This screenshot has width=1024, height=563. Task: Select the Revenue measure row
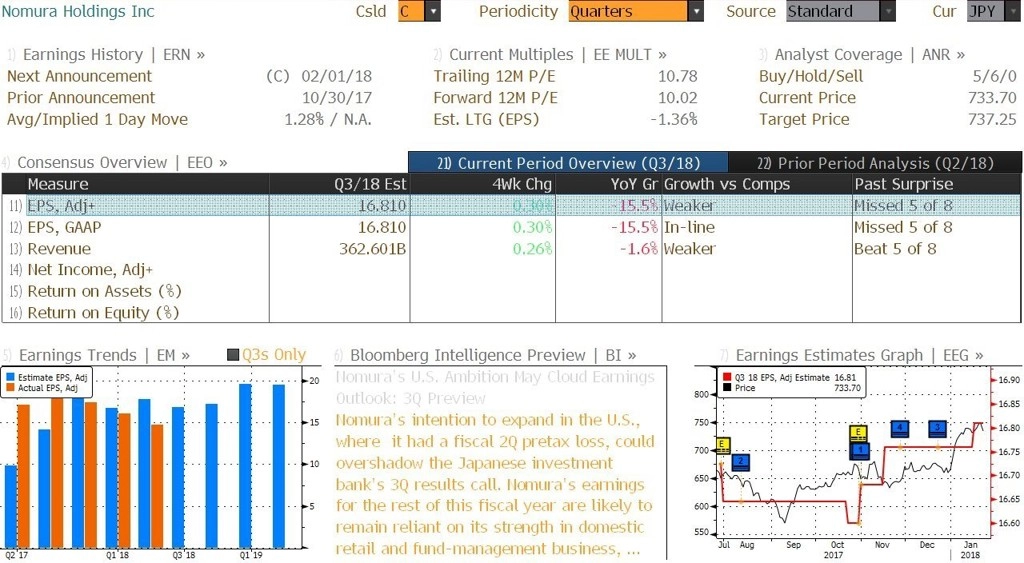click(x=511, y=249)
